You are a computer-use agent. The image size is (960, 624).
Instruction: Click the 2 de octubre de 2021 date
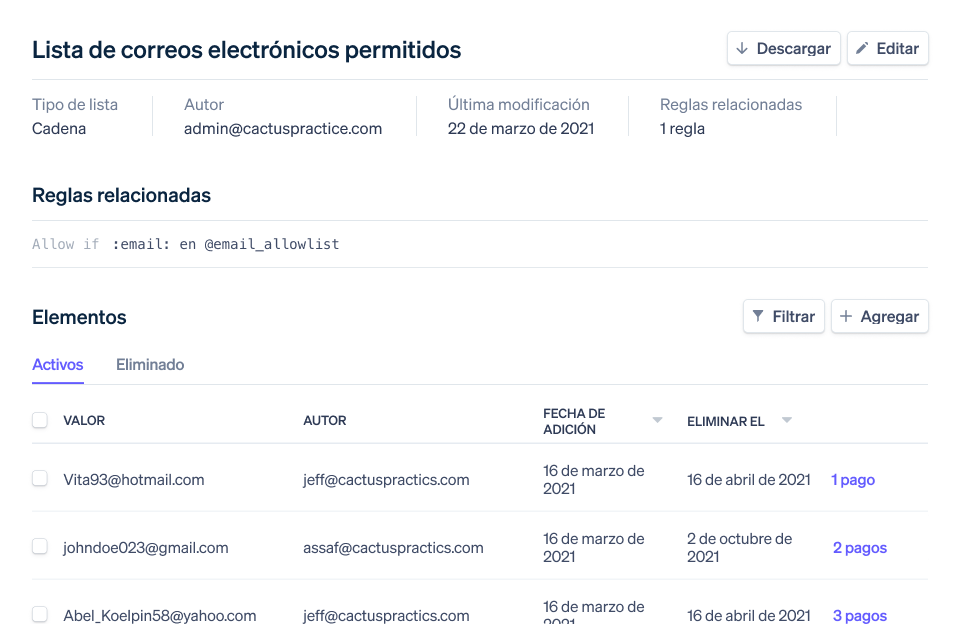(740, 547)
